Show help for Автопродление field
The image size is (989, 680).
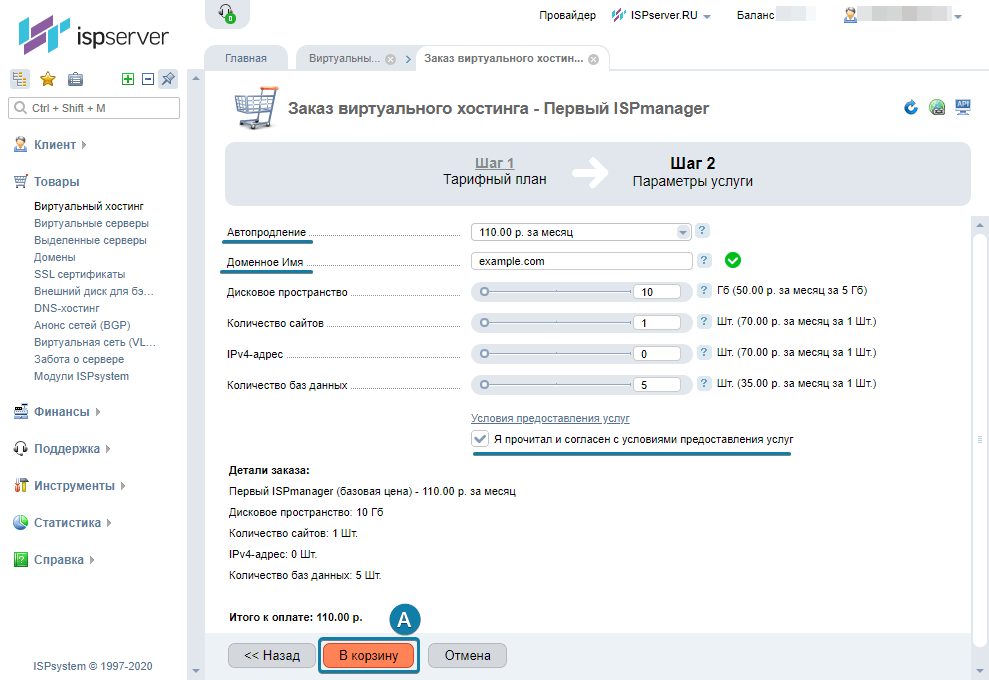pyautogui.click(x=702, y=231)
